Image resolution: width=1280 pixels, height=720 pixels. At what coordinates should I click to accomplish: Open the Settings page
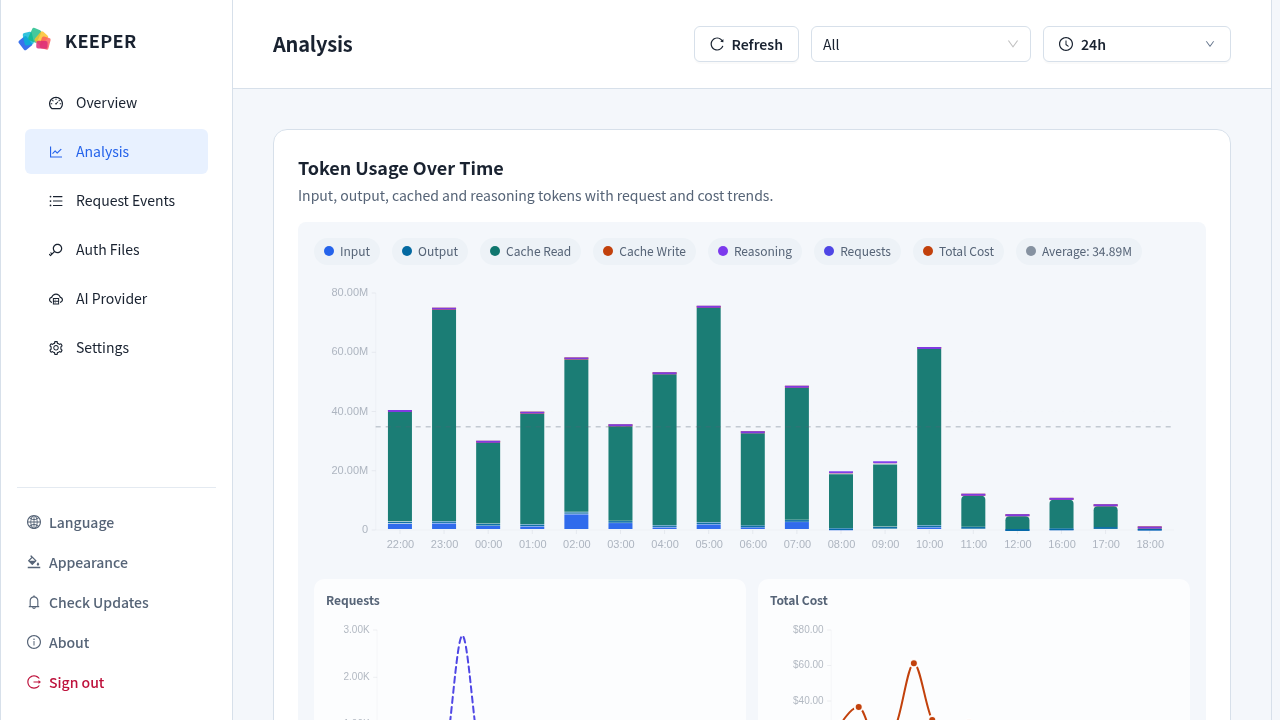point(116,348)
